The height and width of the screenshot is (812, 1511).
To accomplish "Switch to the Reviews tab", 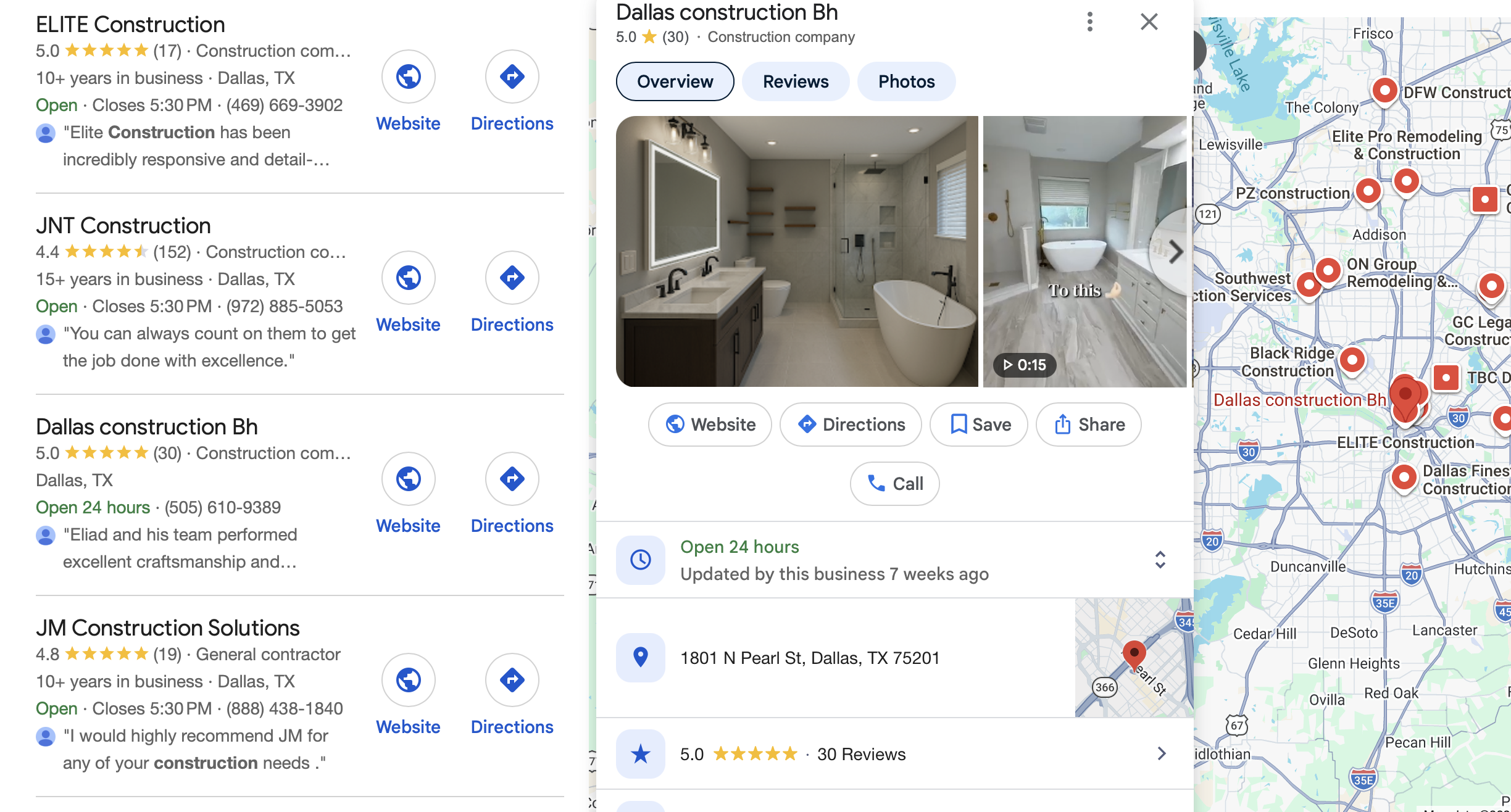I will click(x=796, y=81).
